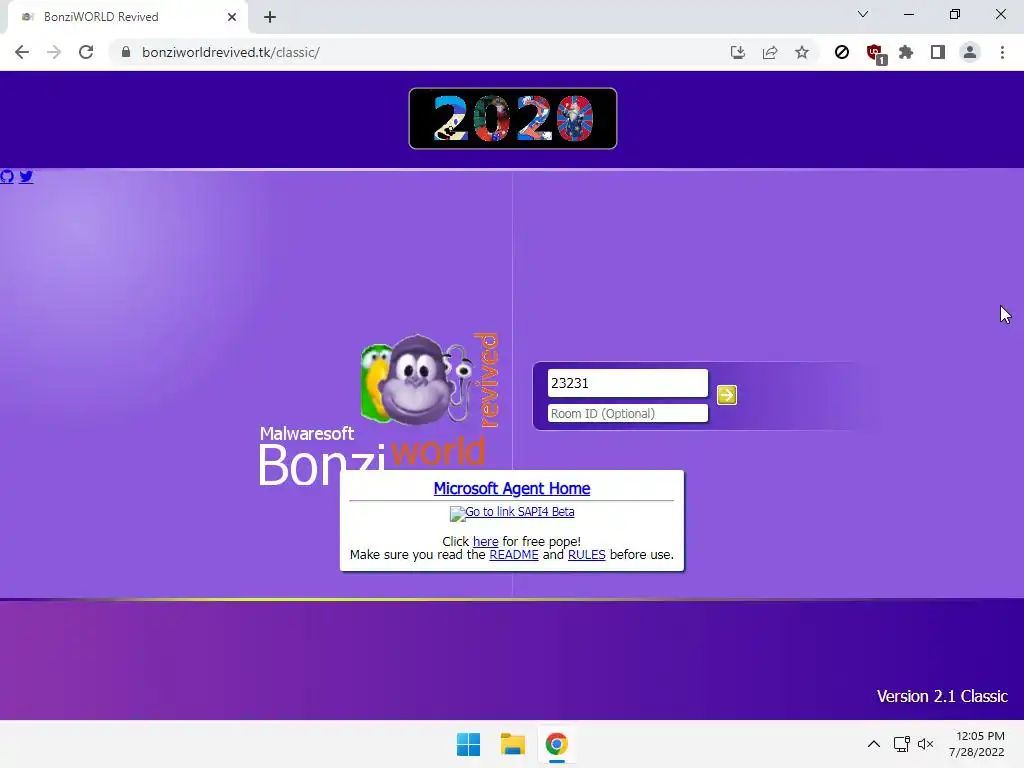The height and width of the screenshot is (768, 1024).
Task: Open the Extensions puzzle menu
Action: (x=906, y=52)
